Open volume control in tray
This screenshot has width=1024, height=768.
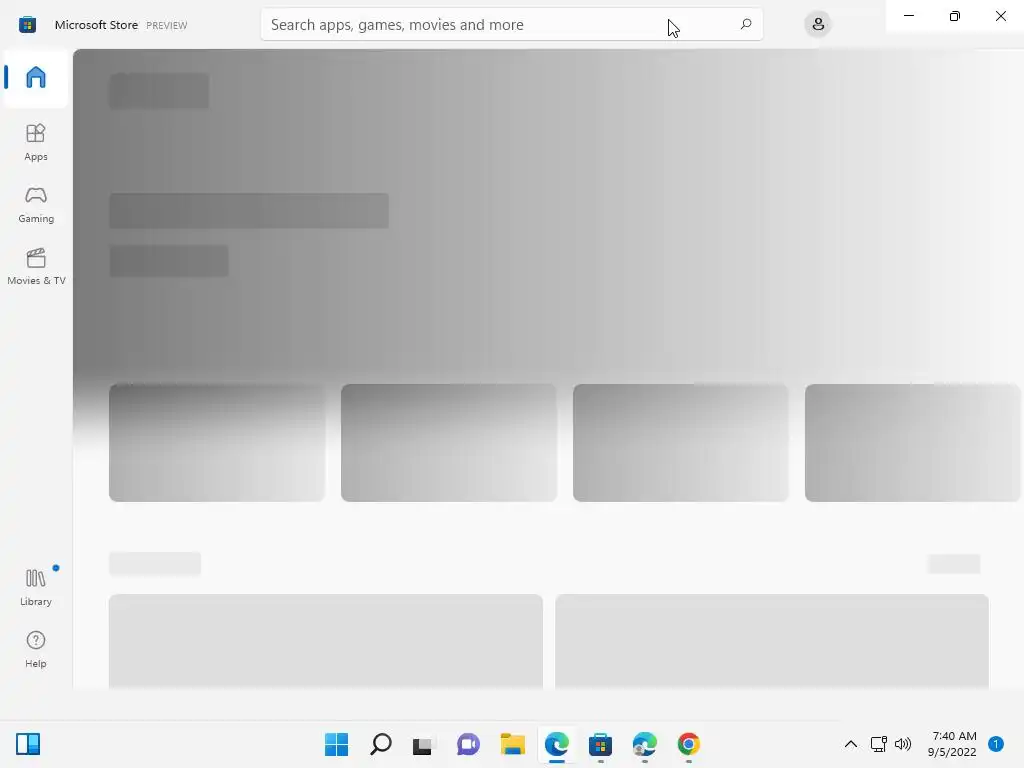[903, 744]
